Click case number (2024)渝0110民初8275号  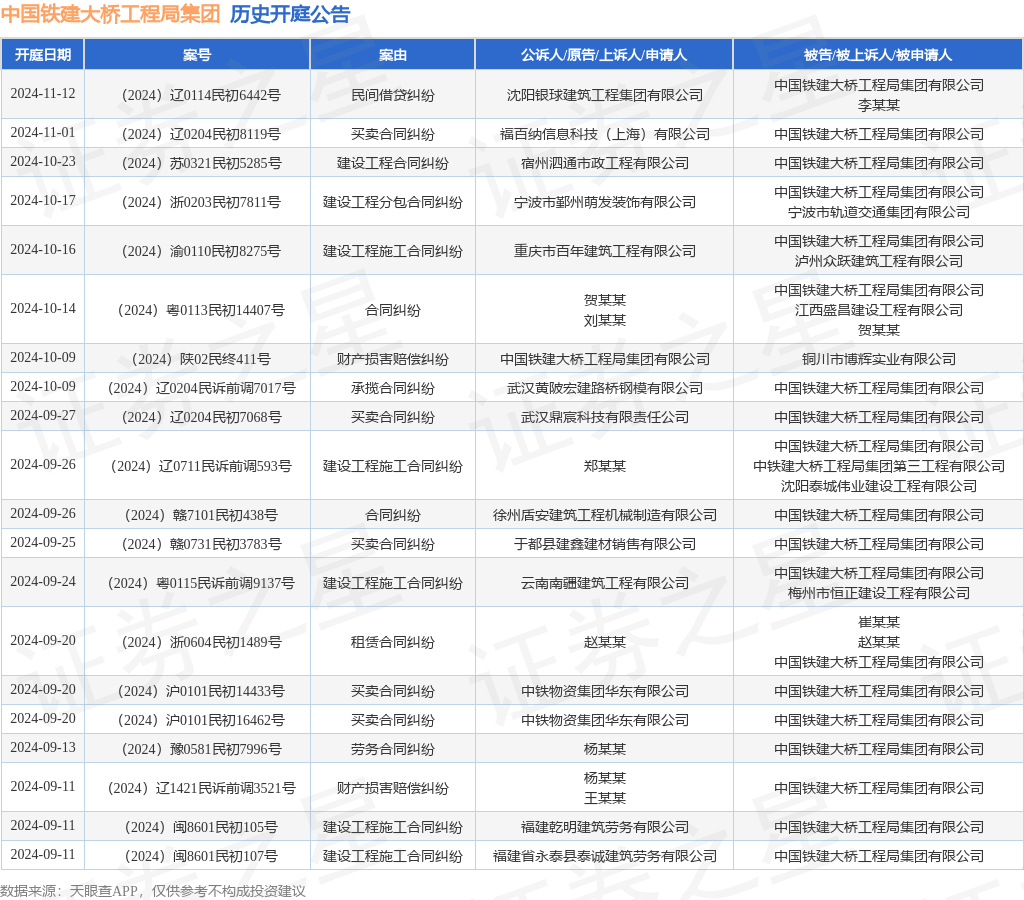pyautogui.click(x=201, y=251)
